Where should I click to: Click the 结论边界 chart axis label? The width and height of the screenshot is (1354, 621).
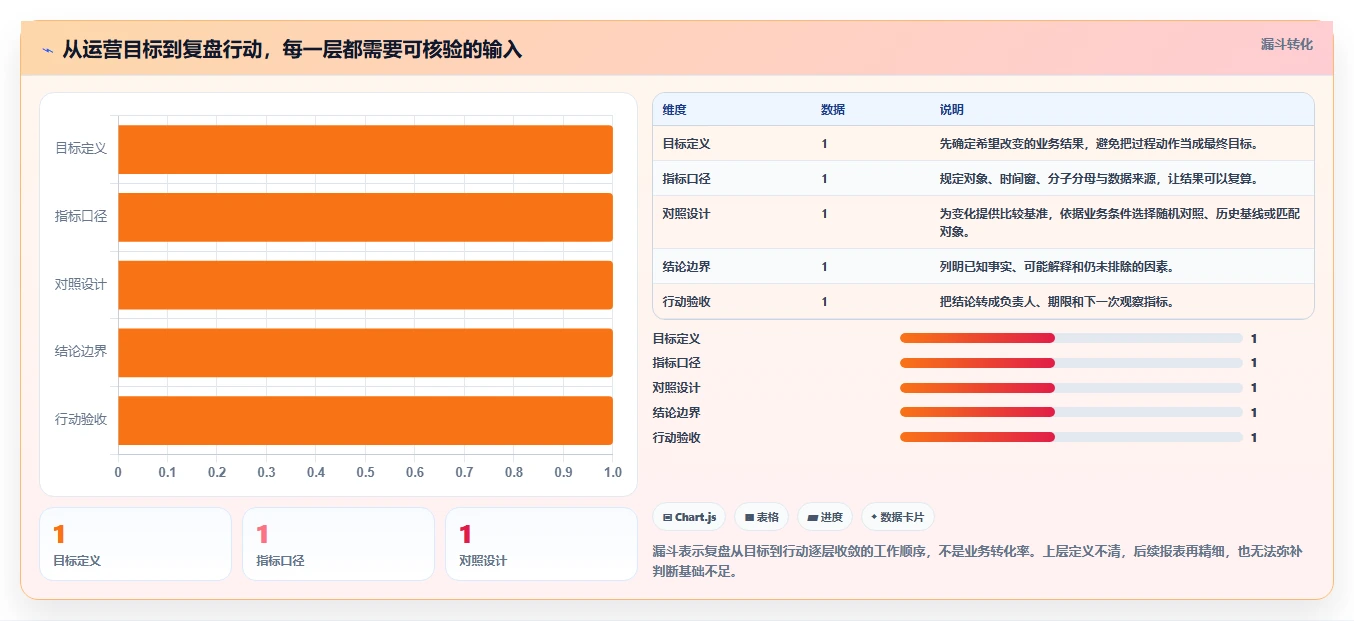[81, 352]
